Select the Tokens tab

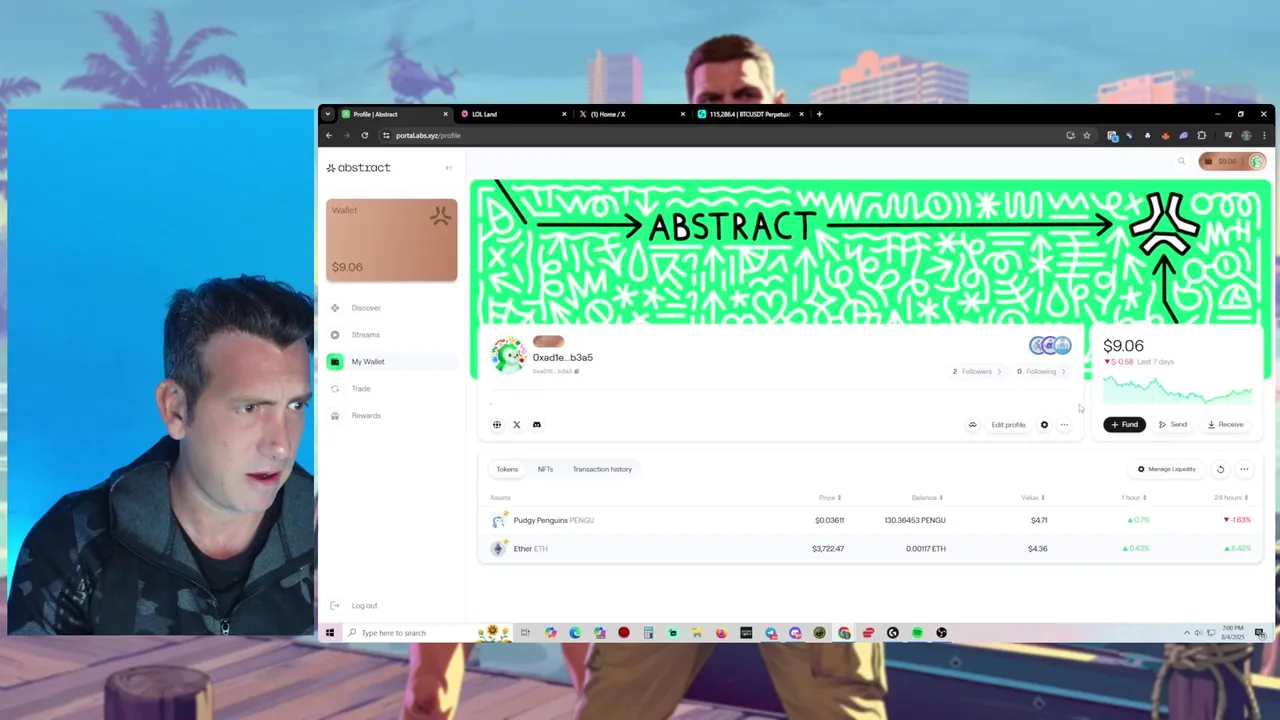(507, 469)
